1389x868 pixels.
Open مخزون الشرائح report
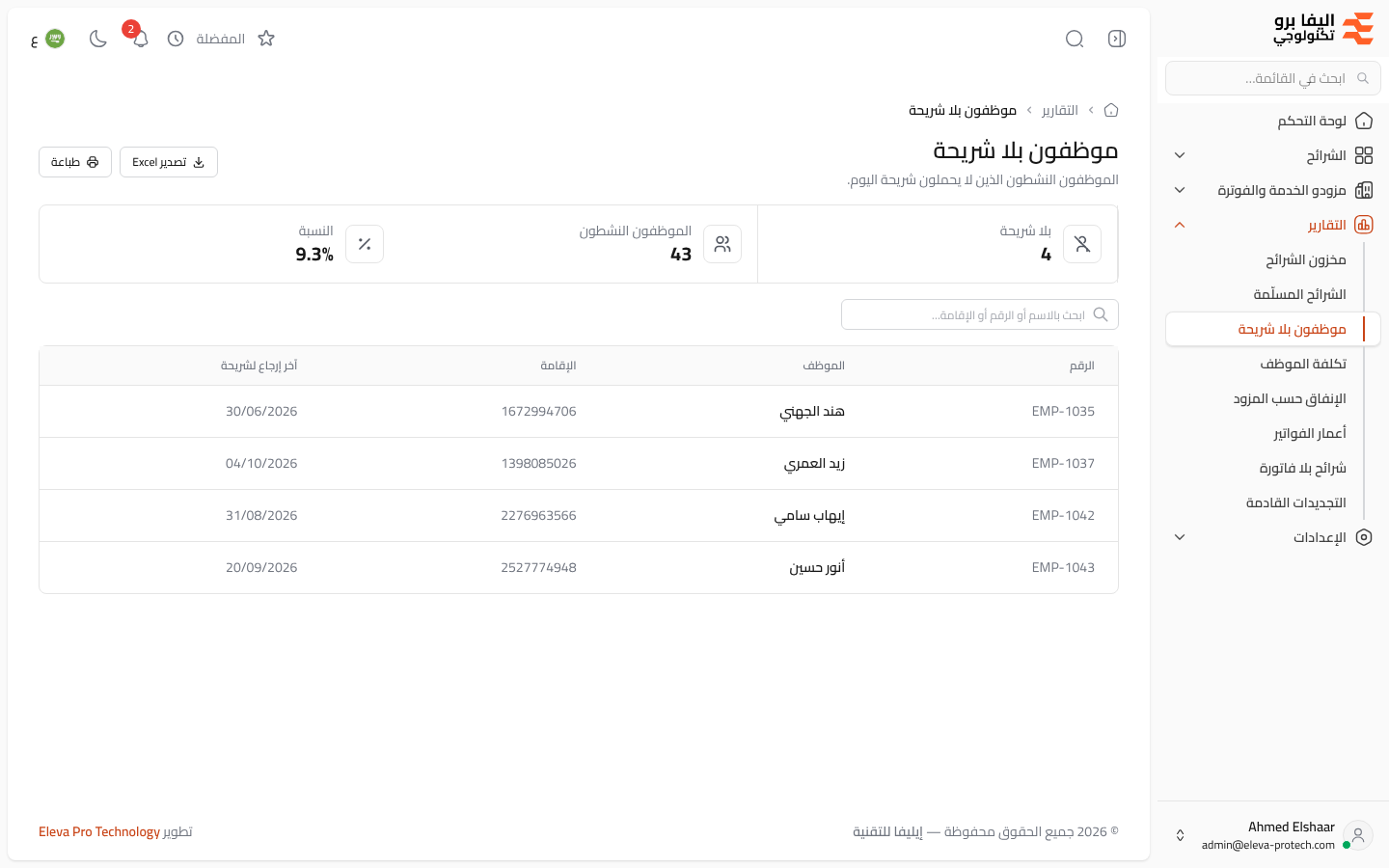1306,259
